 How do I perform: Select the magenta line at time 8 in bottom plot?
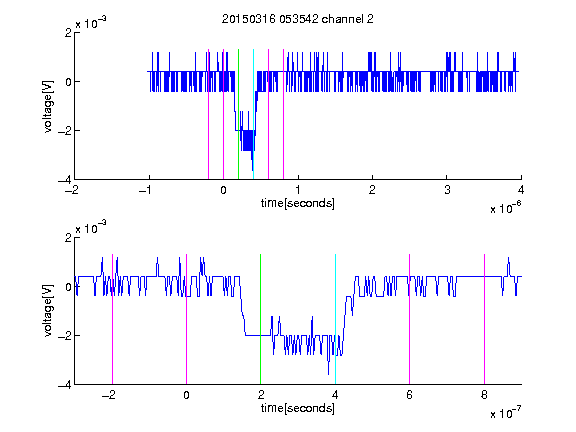[484, 319]
